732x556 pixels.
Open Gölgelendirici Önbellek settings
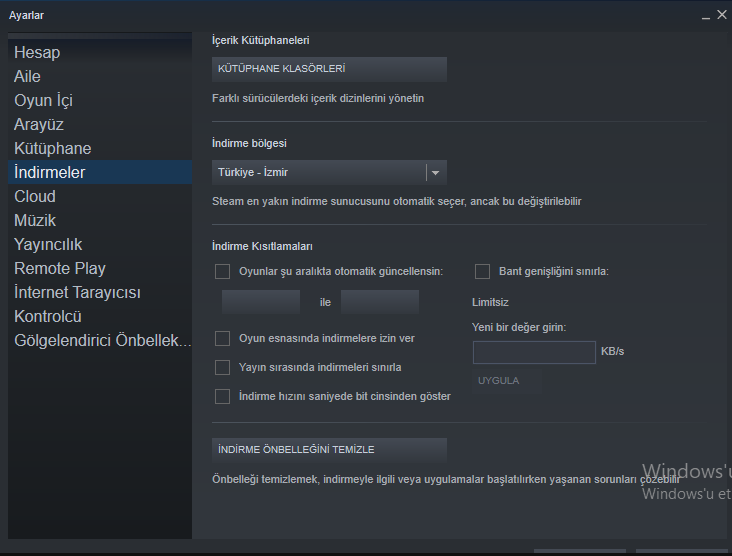click(102, 340)
